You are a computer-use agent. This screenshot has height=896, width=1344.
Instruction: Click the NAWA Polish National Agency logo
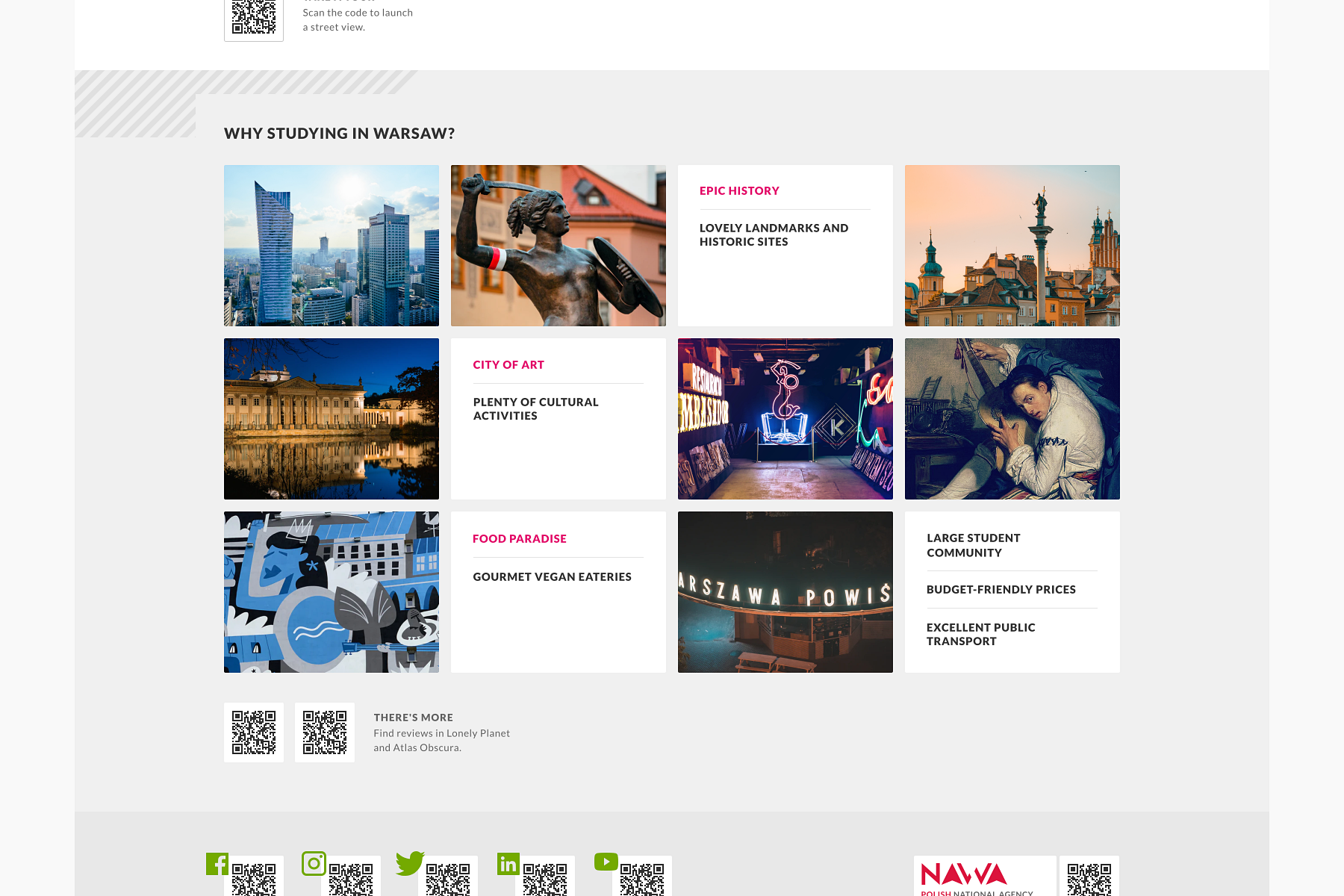[985, 877]
